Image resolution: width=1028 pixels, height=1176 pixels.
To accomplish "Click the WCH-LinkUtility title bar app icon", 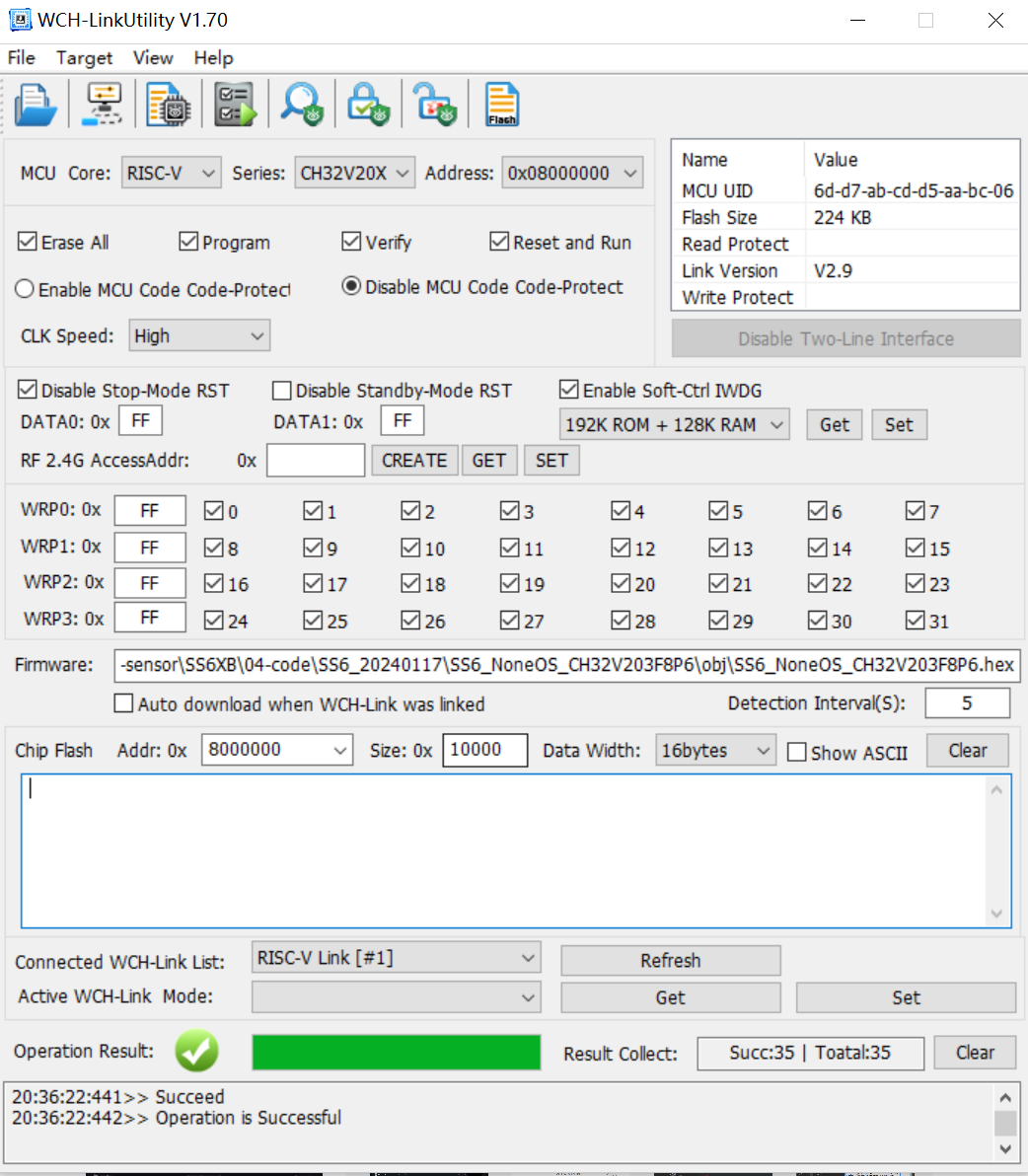I will point(20,20).
